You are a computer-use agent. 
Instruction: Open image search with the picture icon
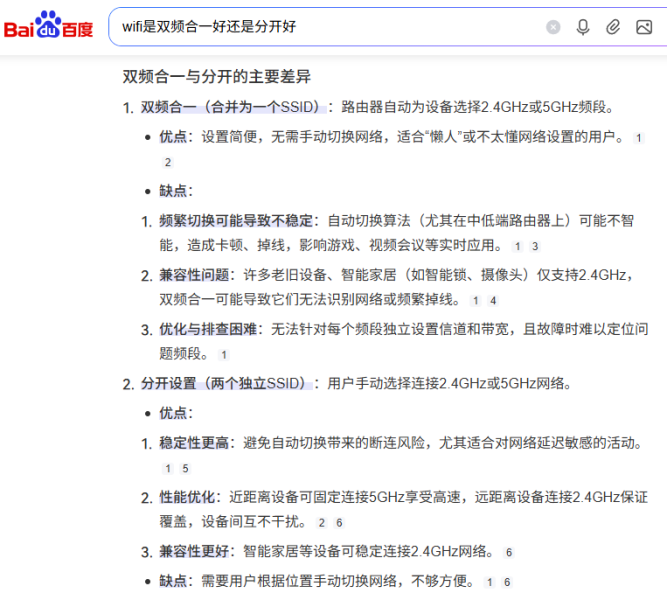click(644, 27)
